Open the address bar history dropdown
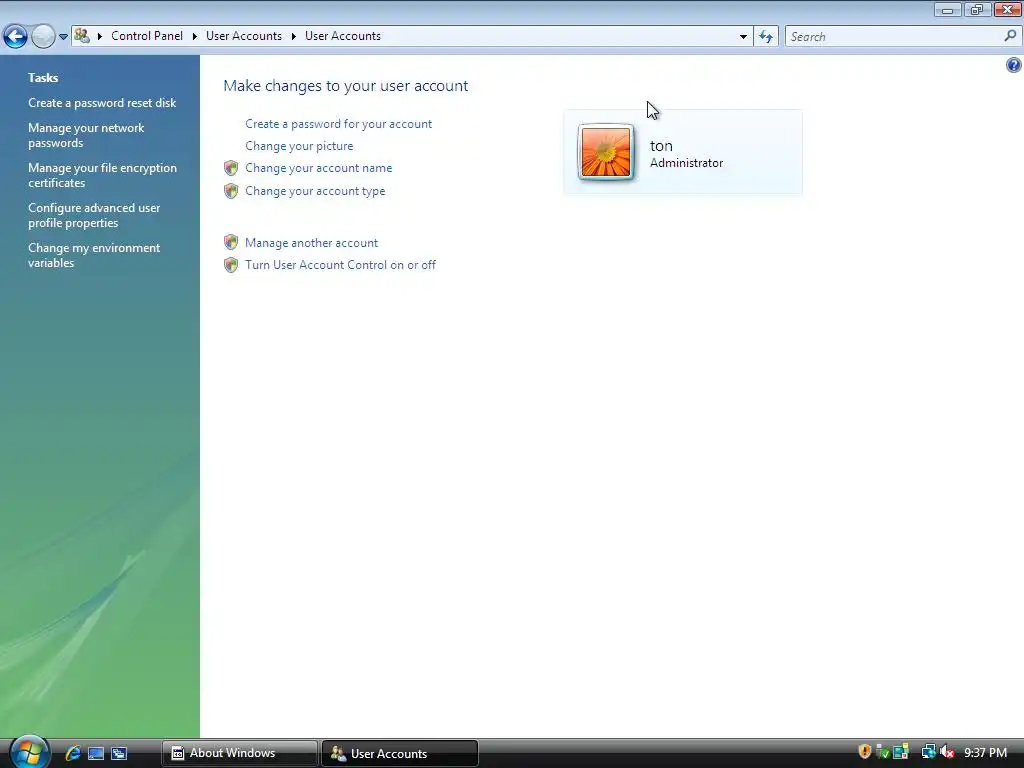Screen dimensions: 1024x768 [743, 37]
